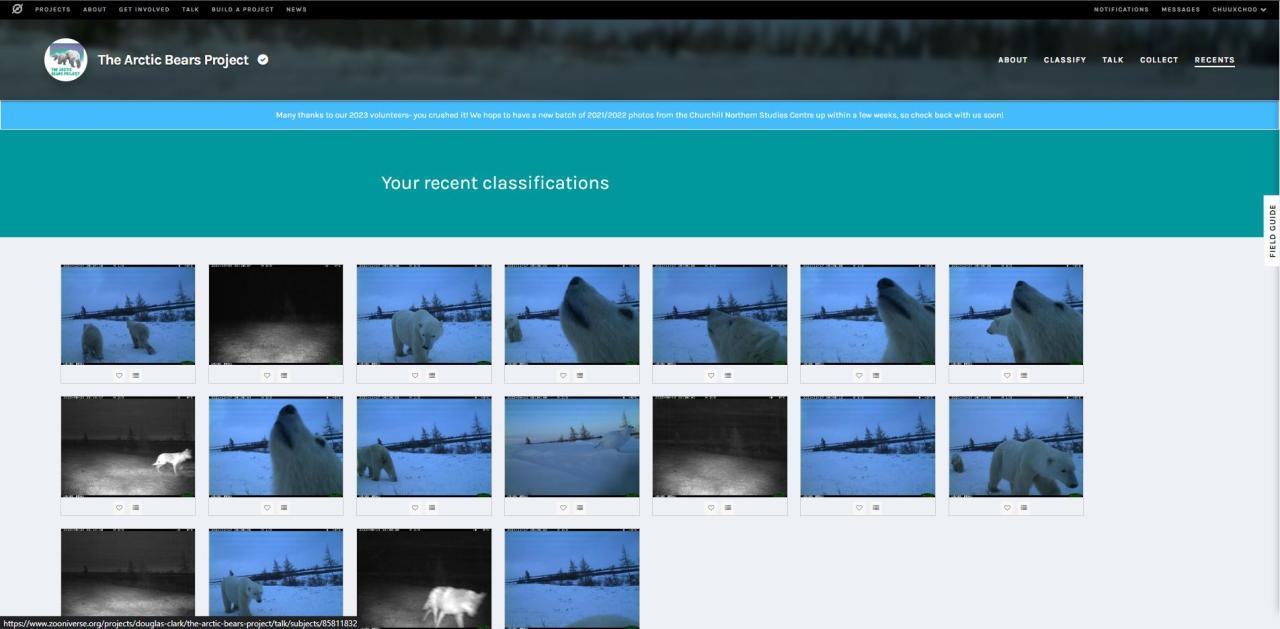Favorite the night white fox photo
1280x629 pixels.
(x=119, y=508)
